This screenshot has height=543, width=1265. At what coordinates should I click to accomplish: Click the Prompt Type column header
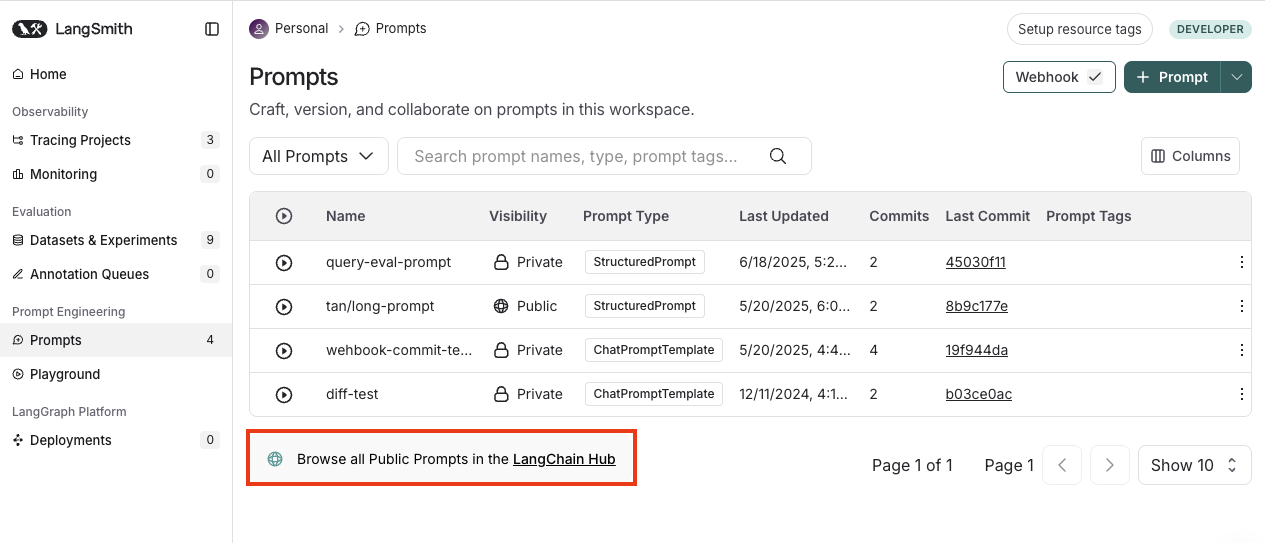(626, 216)
